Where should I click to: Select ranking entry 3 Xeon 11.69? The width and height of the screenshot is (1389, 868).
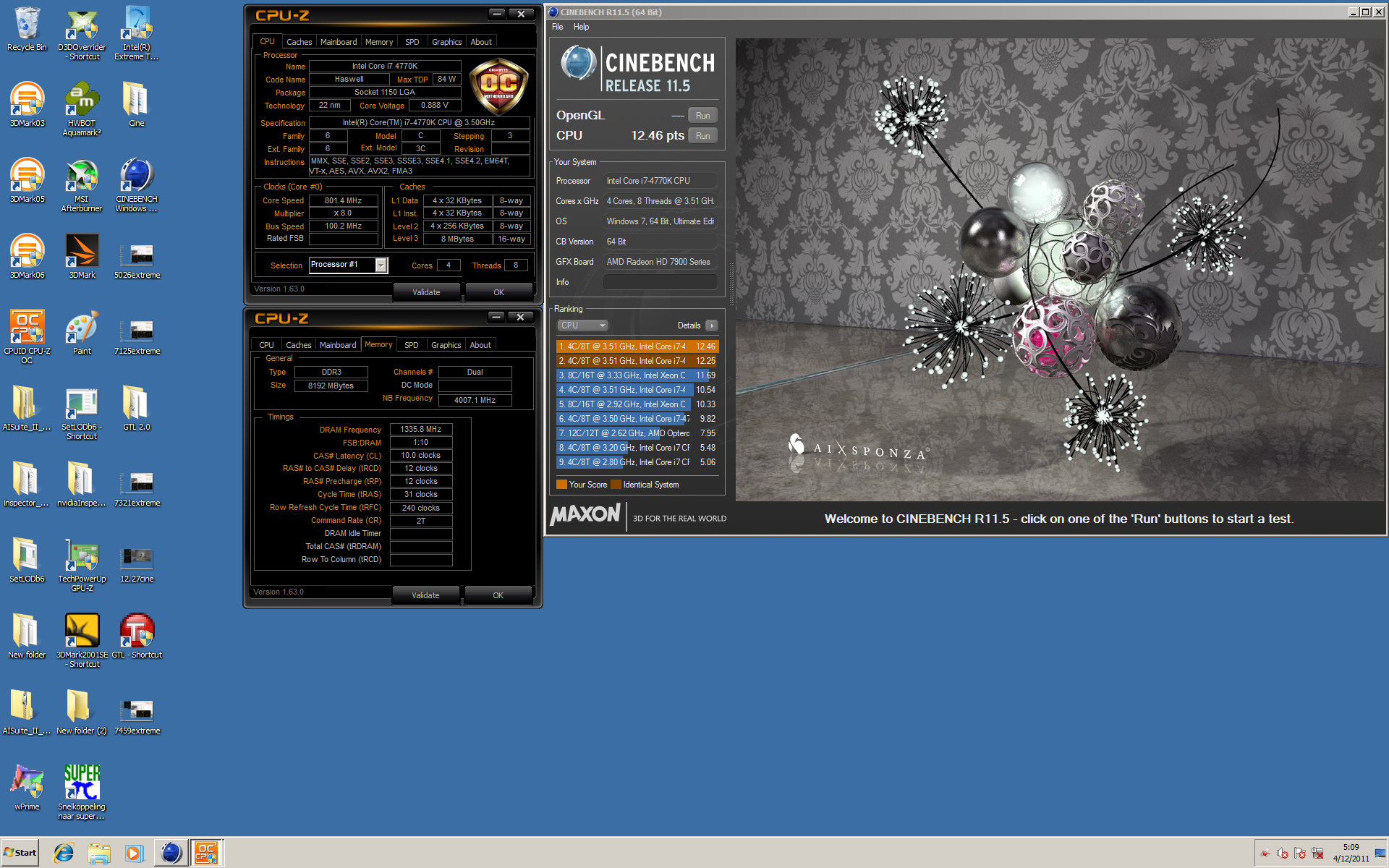click(637, 375)
